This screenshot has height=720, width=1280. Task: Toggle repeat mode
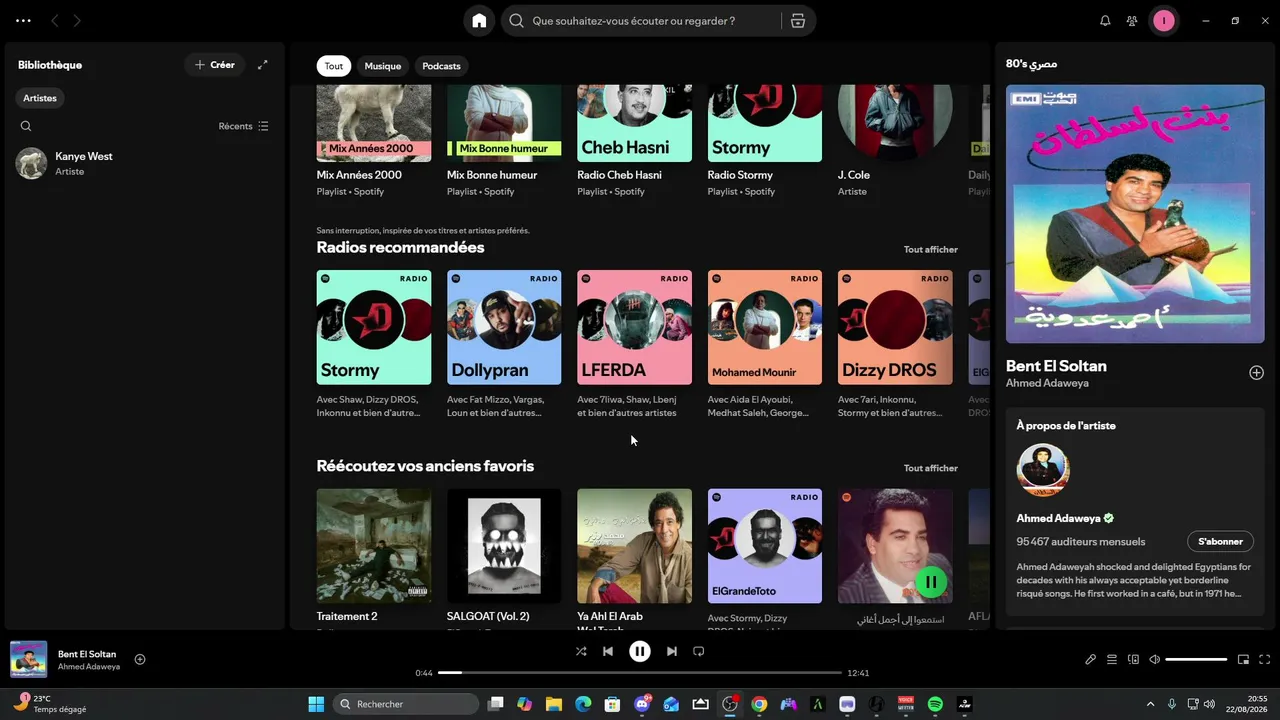(x=699, y=651)
